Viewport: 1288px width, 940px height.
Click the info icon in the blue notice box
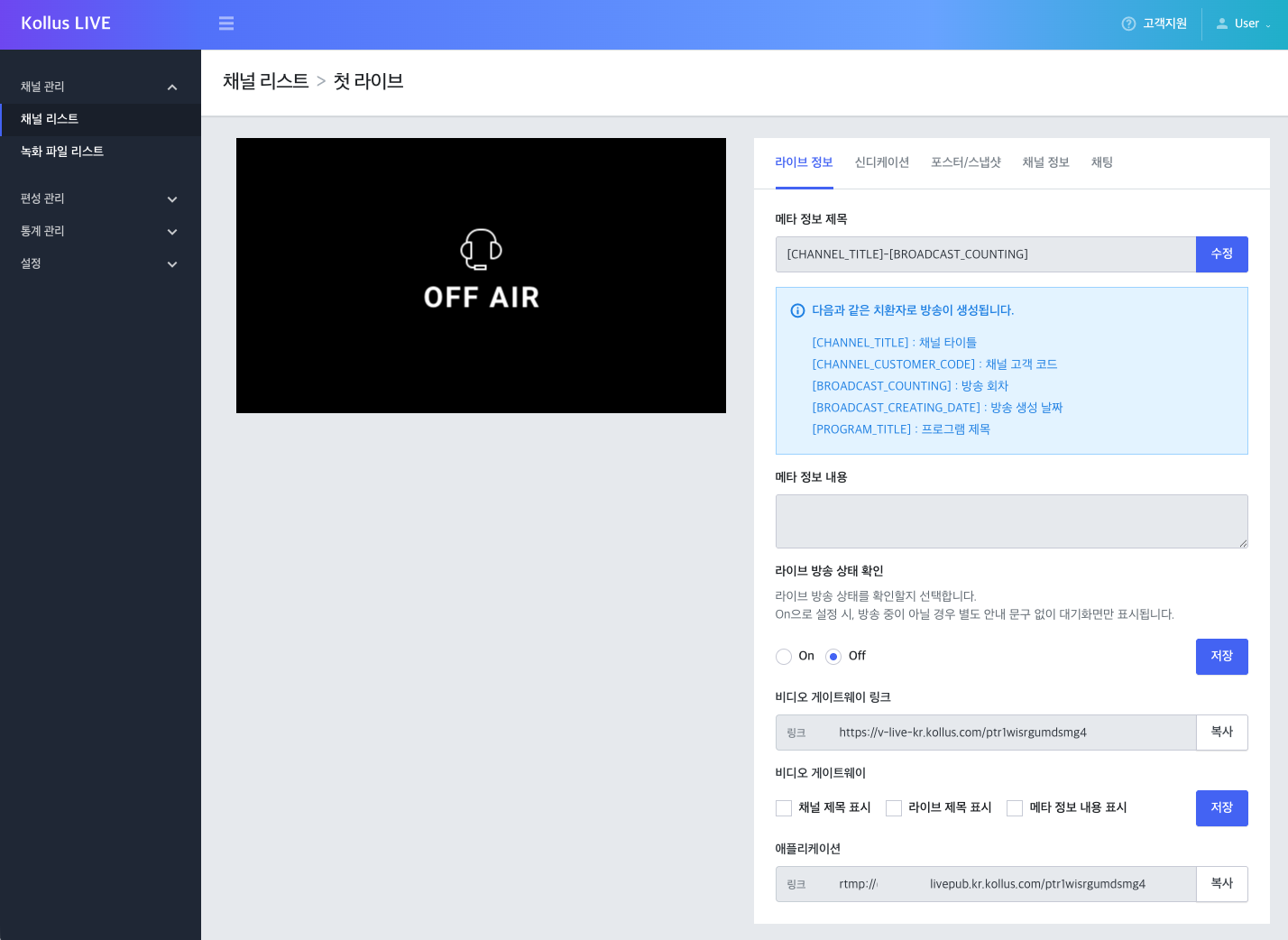[x=797, y=310]
